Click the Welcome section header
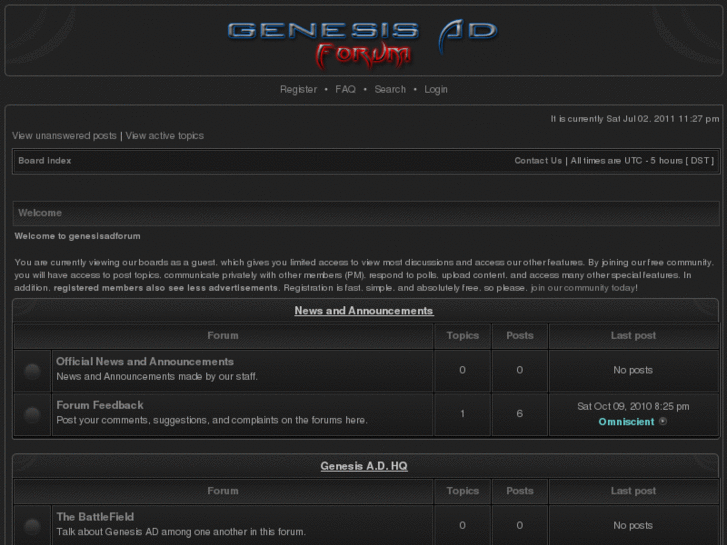727x545 pixels. pos(366,213)
